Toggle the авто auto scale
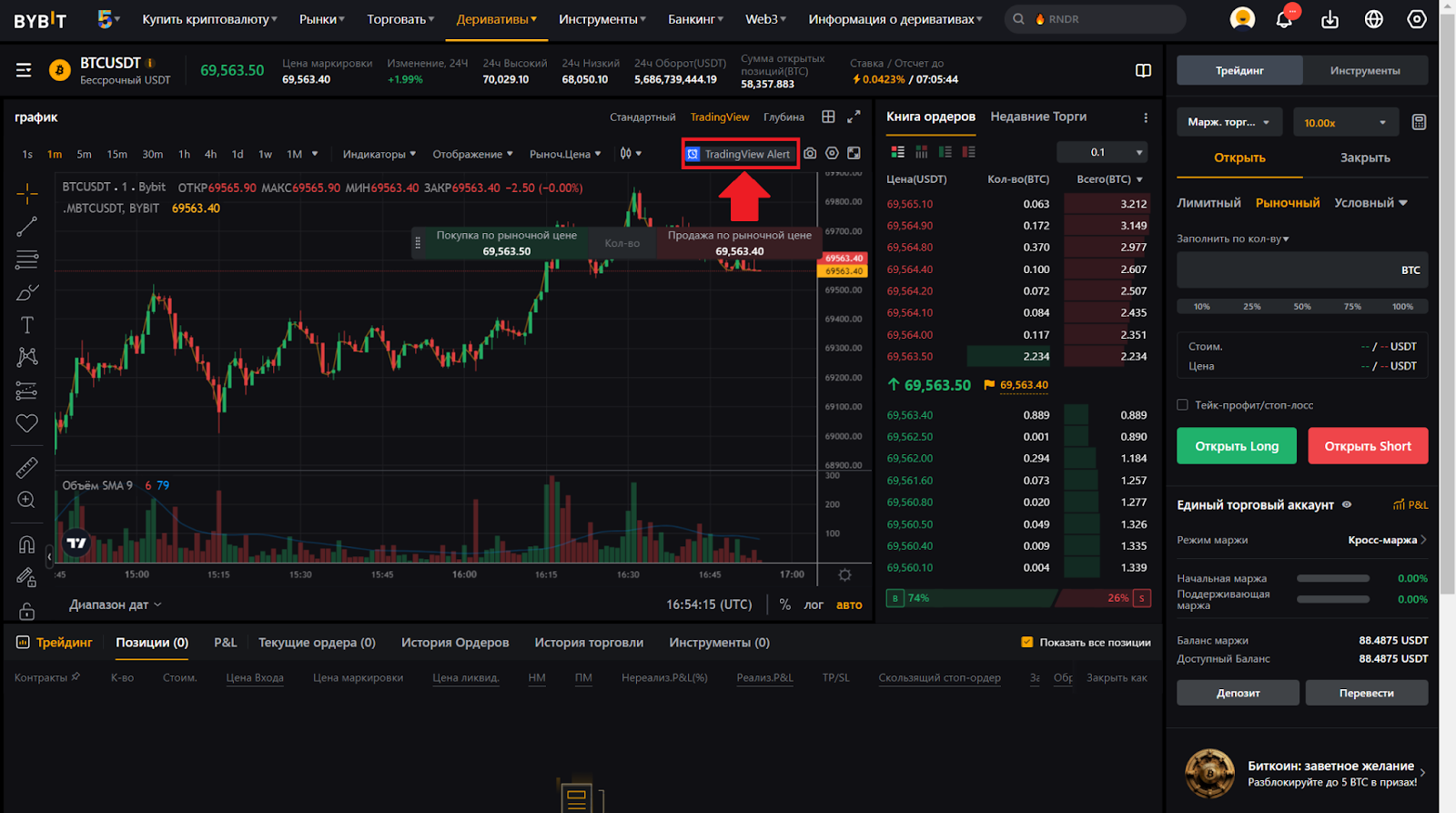Viewport: 1456px width, 813px height. tap(849, 605)
